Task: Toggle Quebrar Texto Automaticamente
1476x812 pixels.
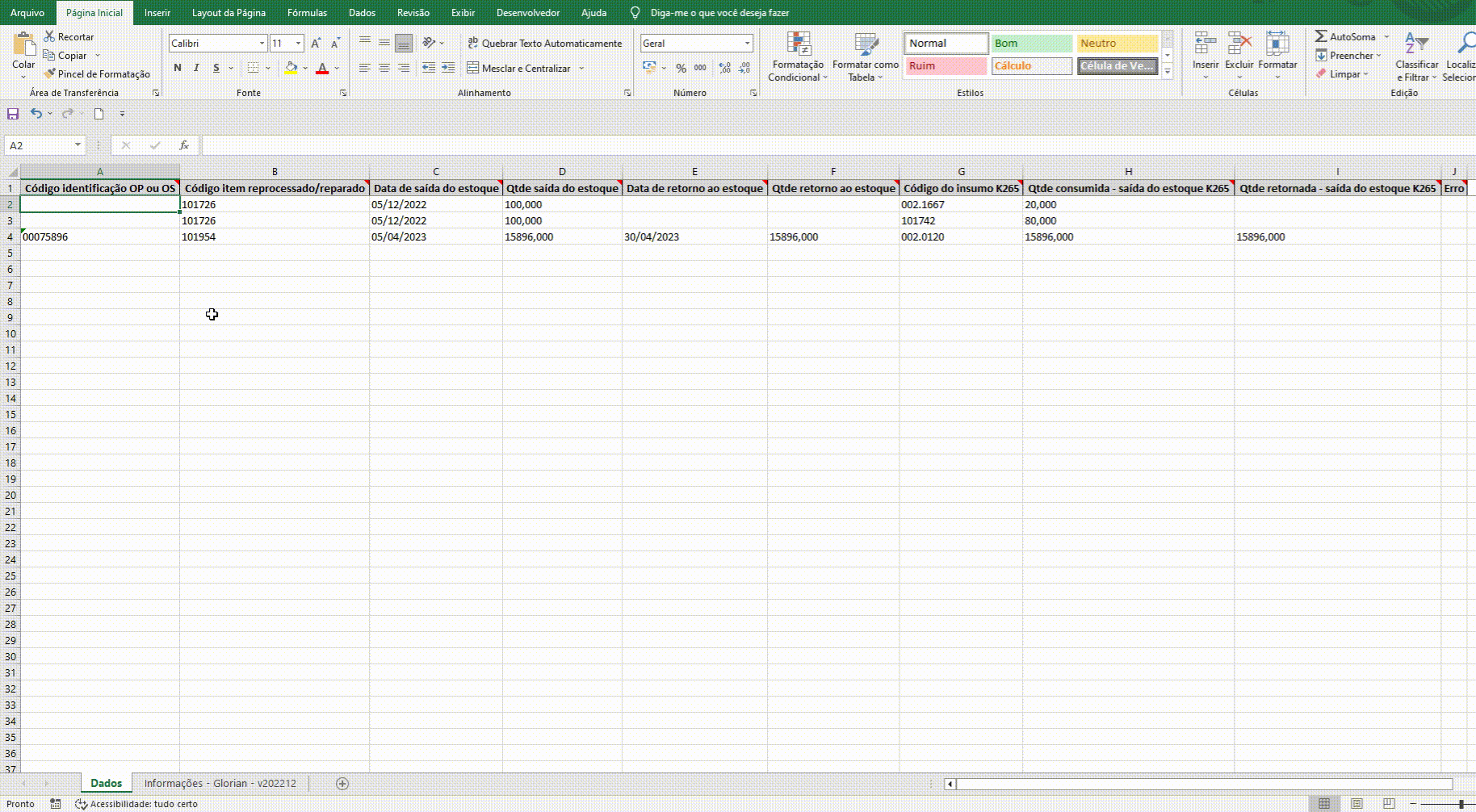Action: coord(545,44)
